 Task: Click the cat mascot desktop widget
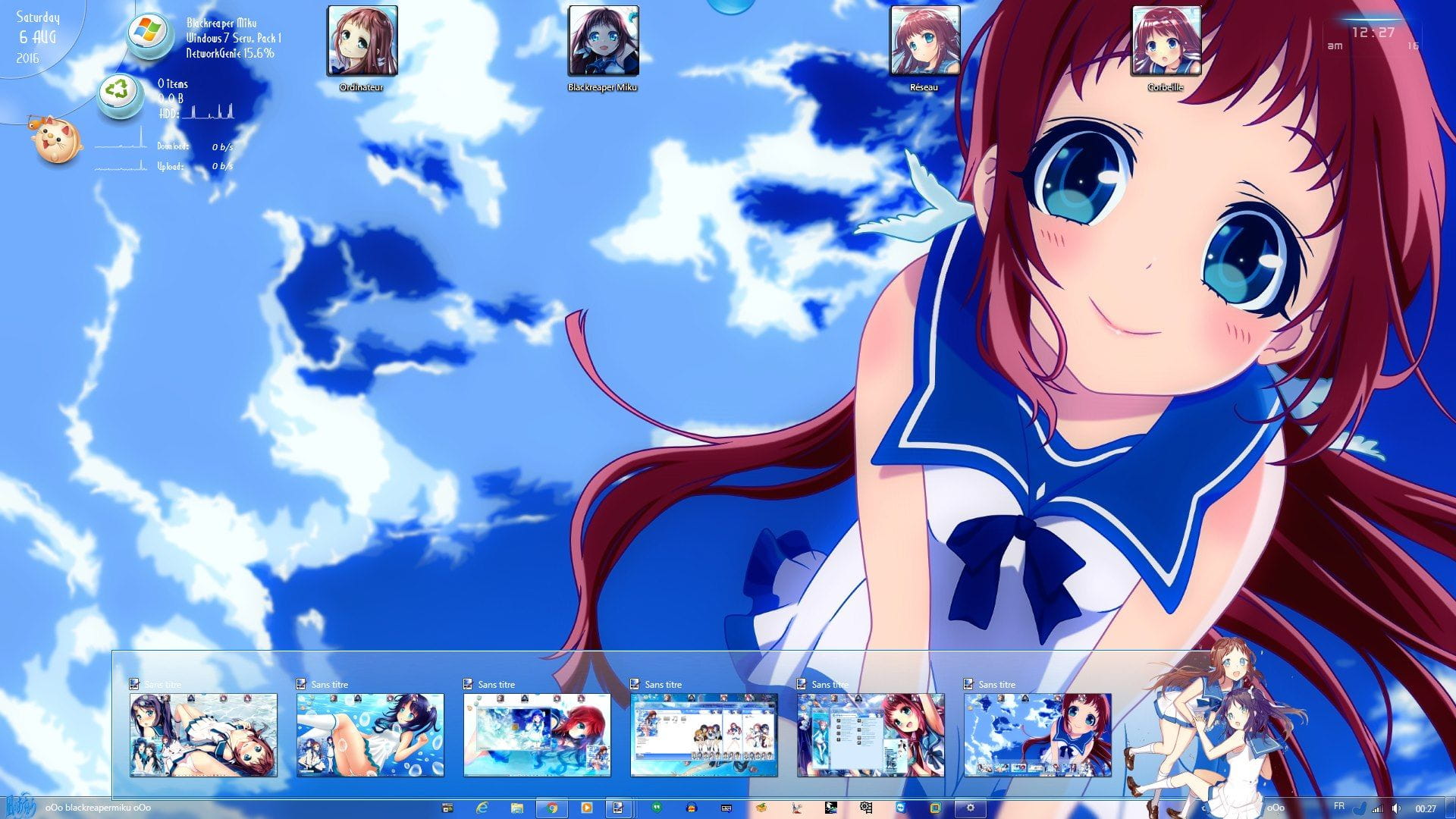55,140
